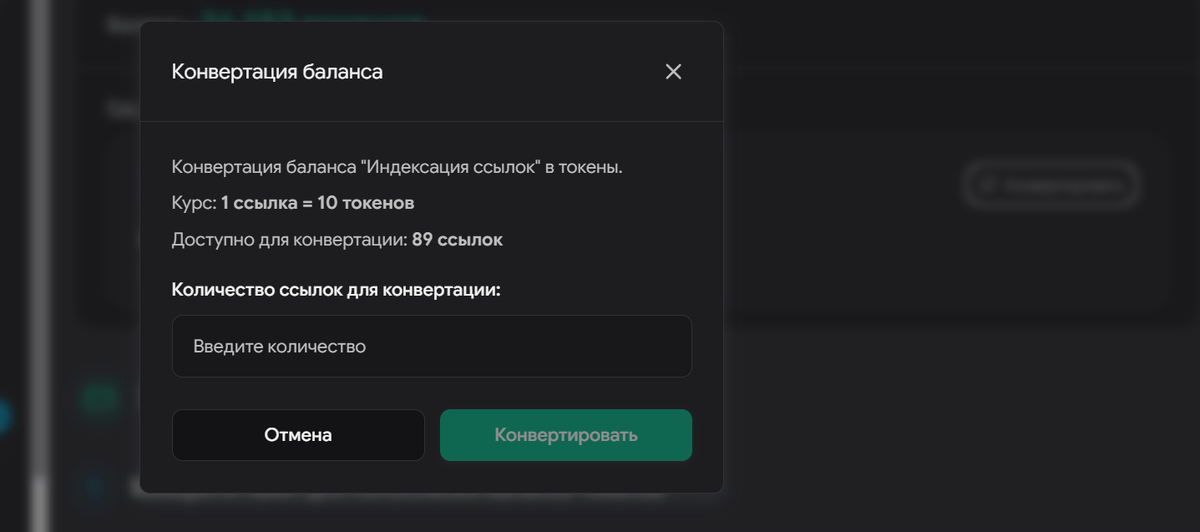Click the blurred green icon in background
Viewport: 1200px width, 532px height.
pos(98,398)
